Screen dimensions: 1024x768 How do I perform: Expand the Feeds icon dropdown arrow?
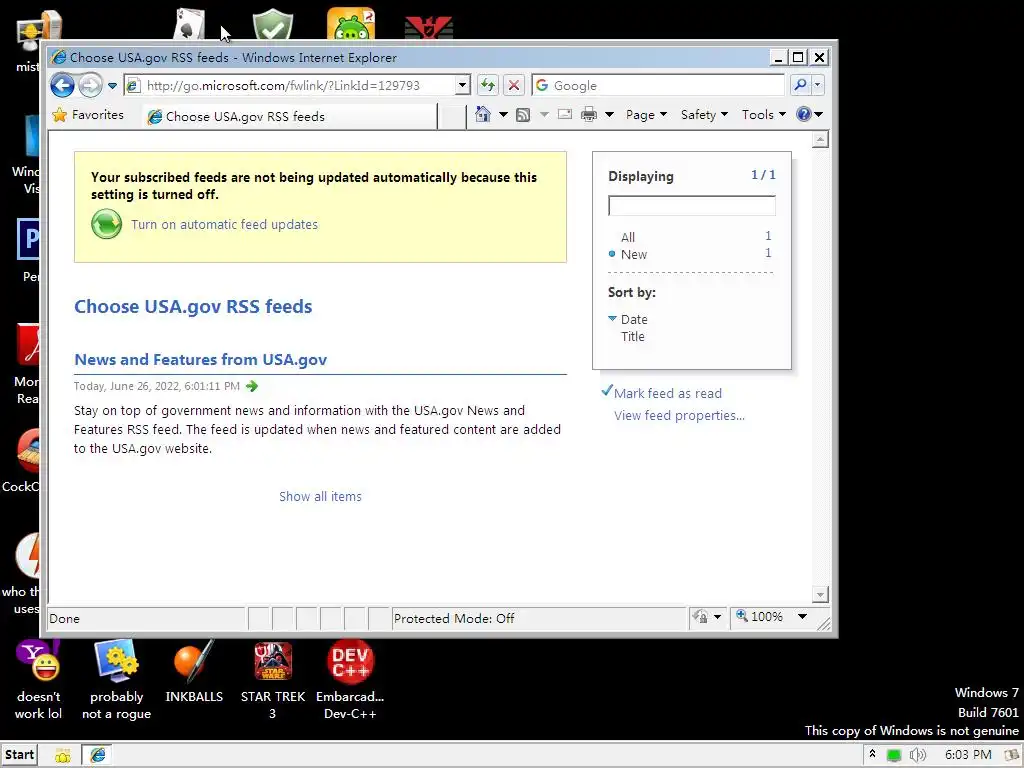click(544, 115)
